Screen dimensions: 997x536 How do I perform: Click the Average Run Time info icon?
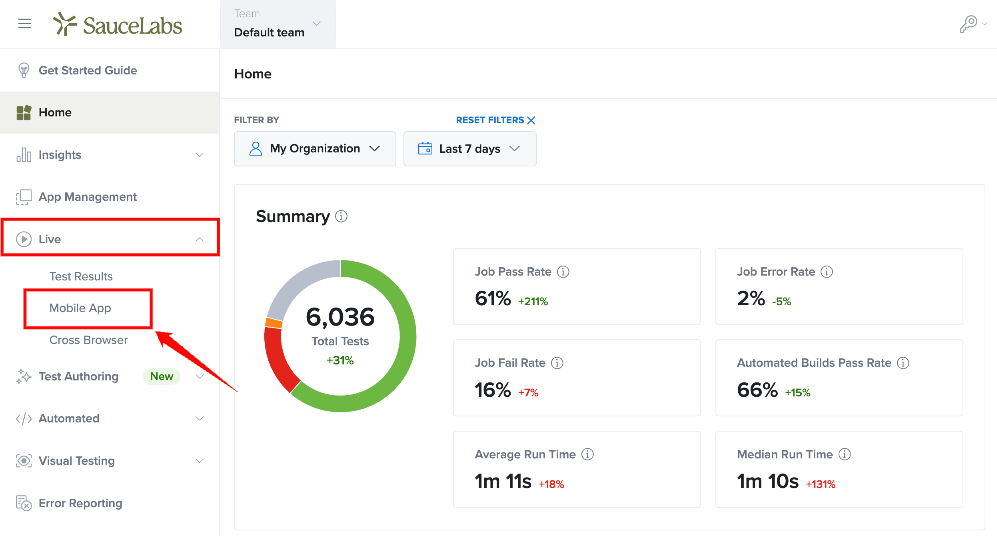[588, 454]
